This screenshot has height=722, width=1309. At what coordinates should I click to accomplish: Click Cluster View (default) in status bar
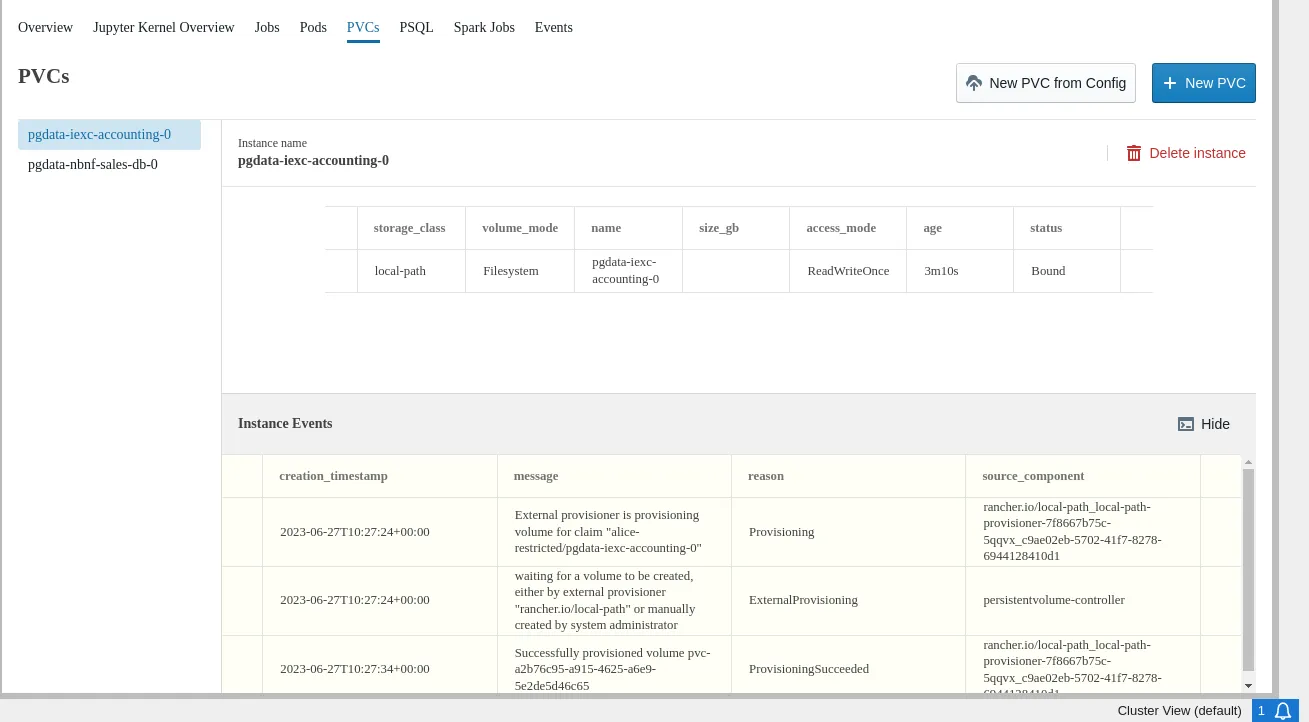[1179, 711]
